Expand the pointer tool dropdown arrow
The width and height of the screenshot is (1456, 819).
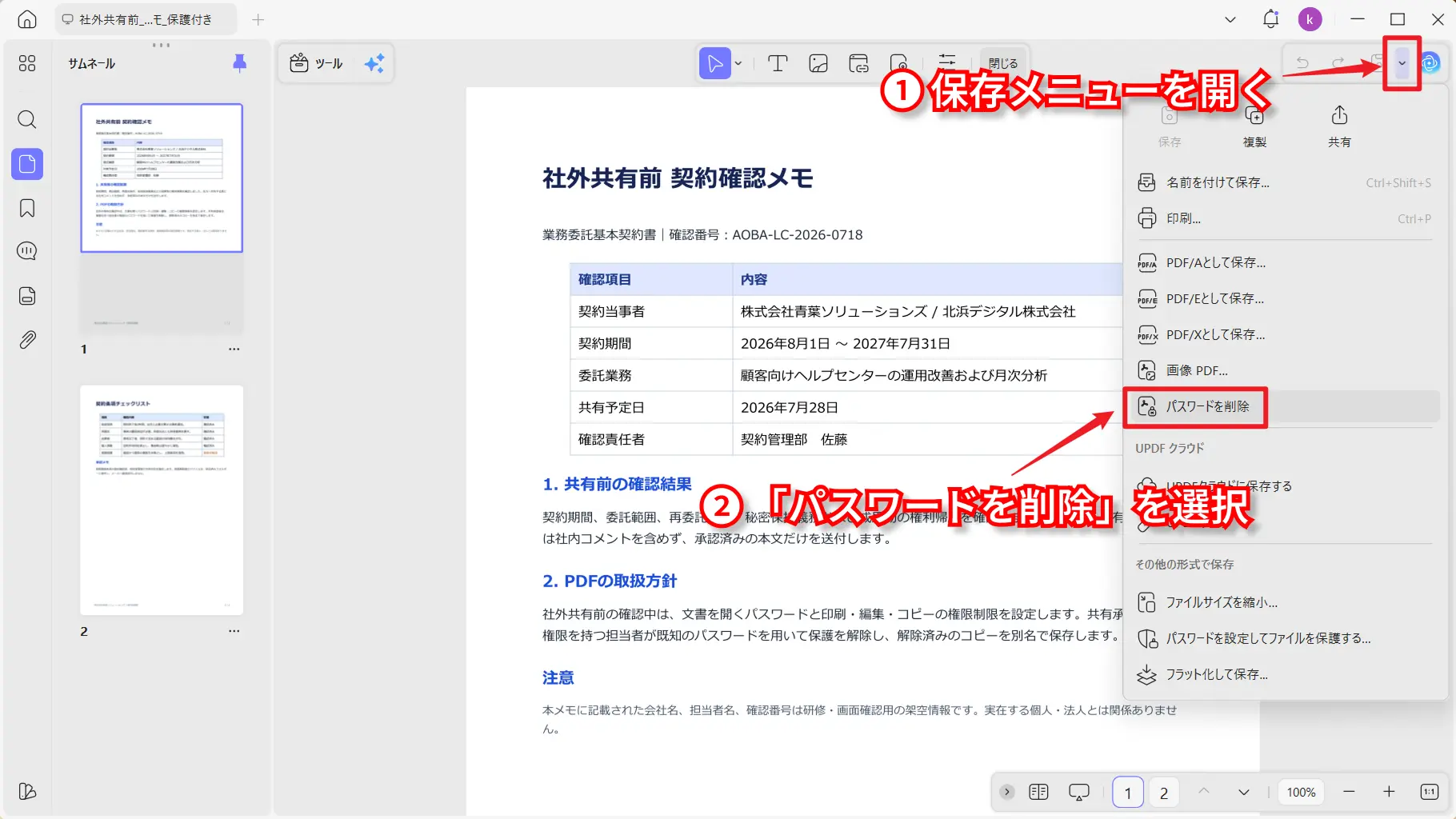click(x=738, y=63)
